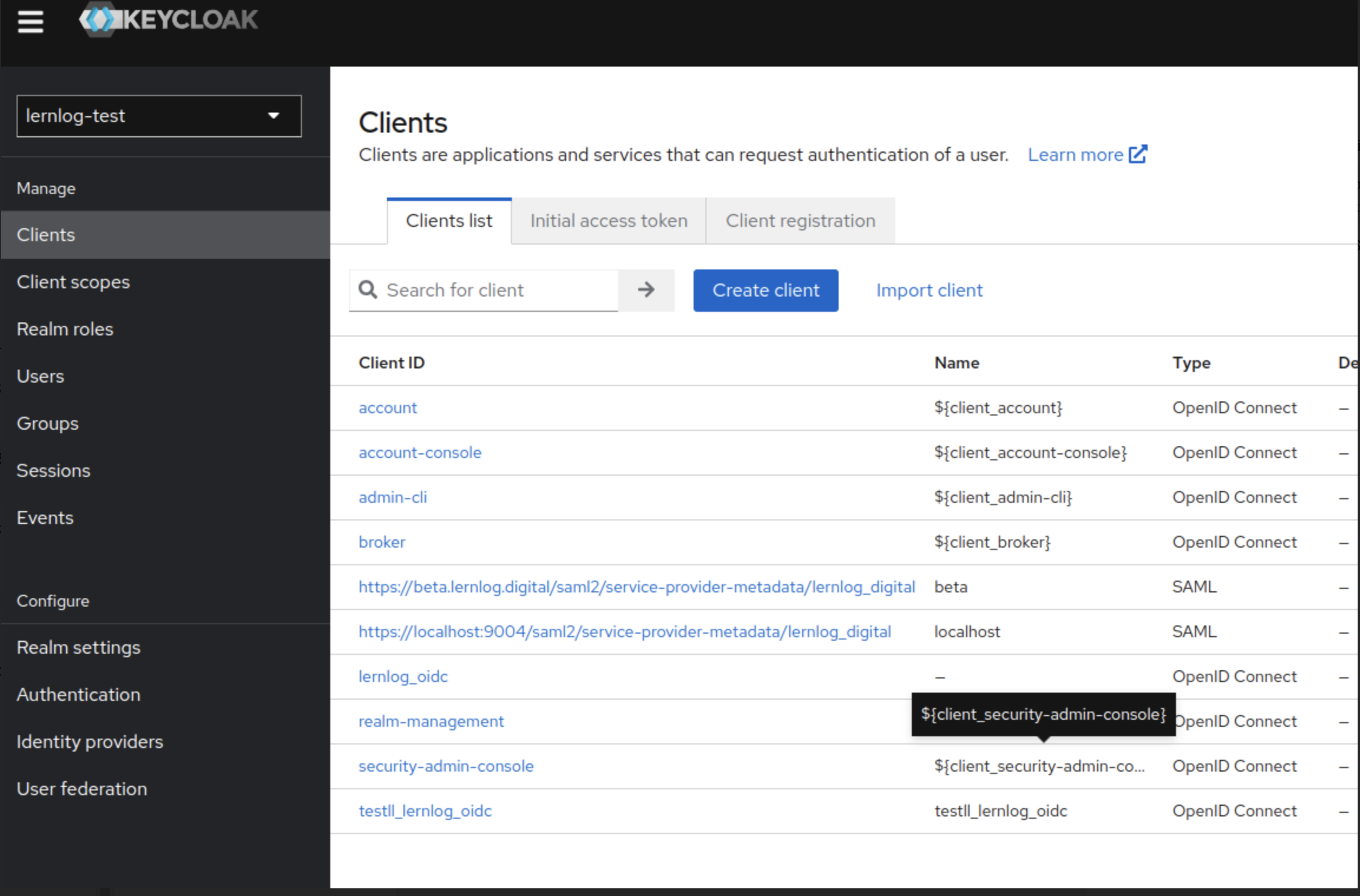Viewport: 1360px width, 896px height.
Task: Click the magnifier icon in search box
Action: tap(368, 289)
